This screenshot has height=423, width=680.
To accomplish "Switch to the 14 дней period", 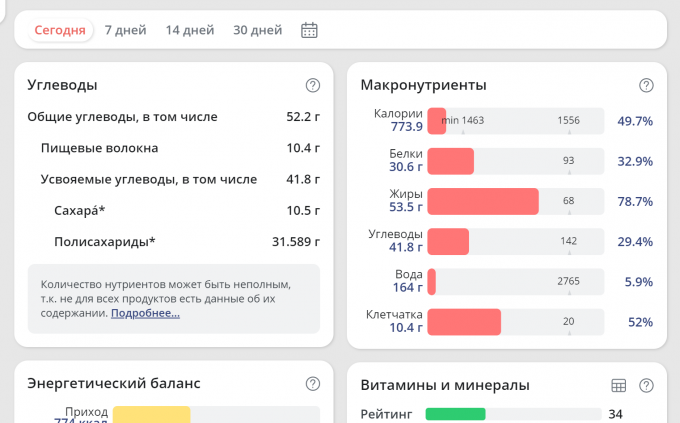I will pos(190,30).
